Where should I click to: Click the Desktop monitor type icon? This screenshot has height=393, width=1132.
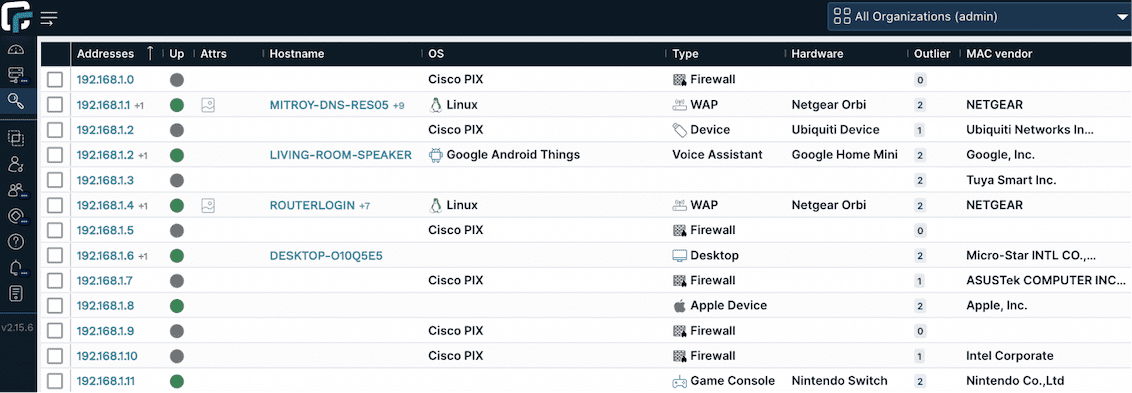[x=679, y=255]
